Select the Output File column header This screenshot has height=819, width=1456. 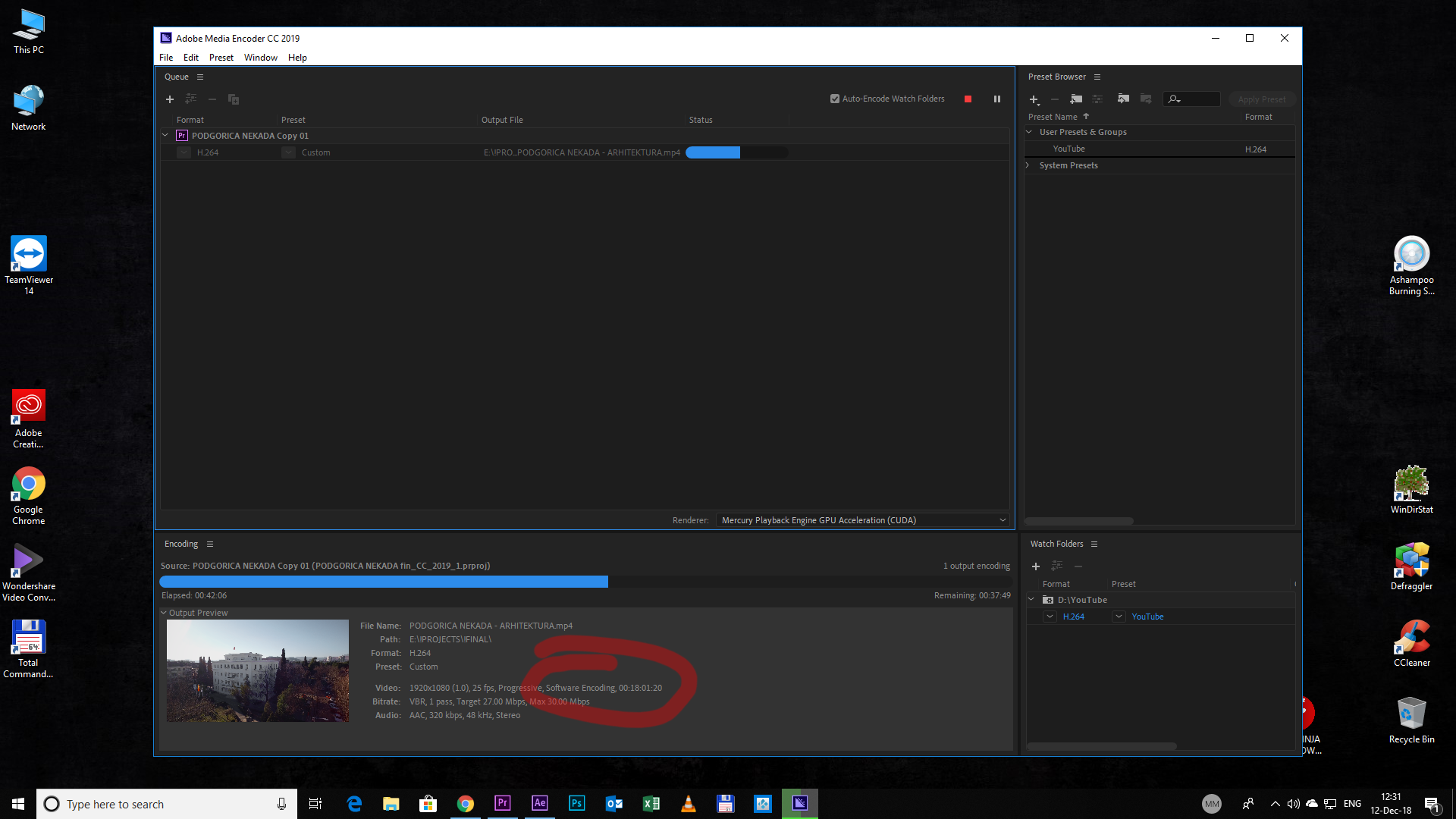tap(502, 120)
